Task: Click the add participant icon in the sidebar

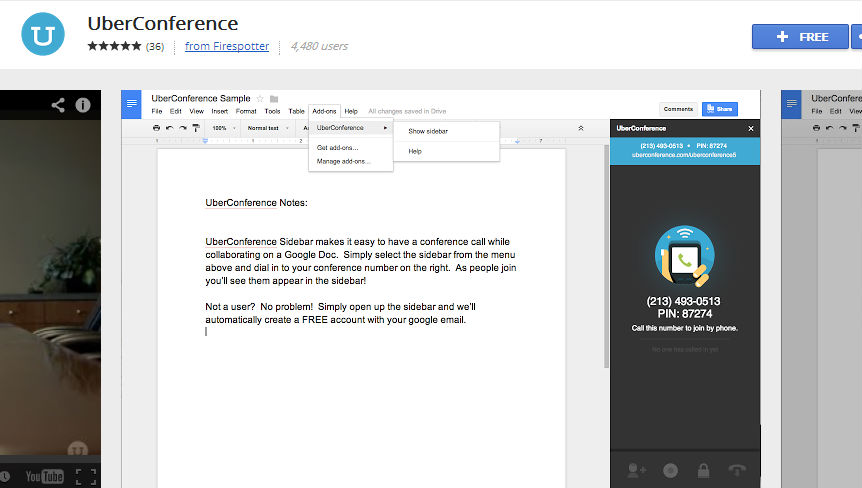Action: pyautogui.click(x=637, y=470)
